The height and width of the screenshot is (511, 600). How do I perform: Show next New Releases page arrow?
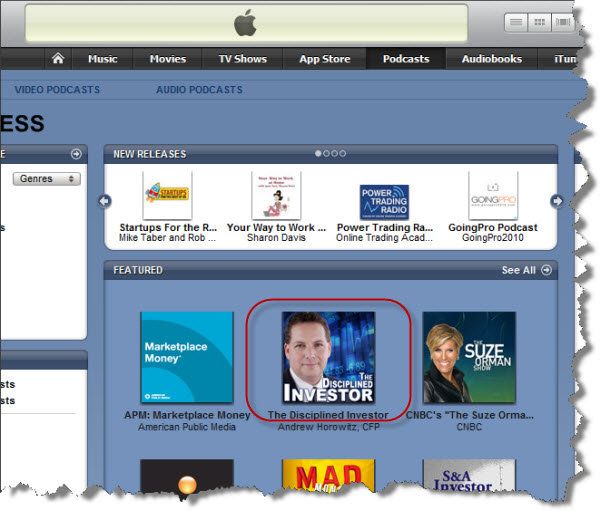[557, 201]
